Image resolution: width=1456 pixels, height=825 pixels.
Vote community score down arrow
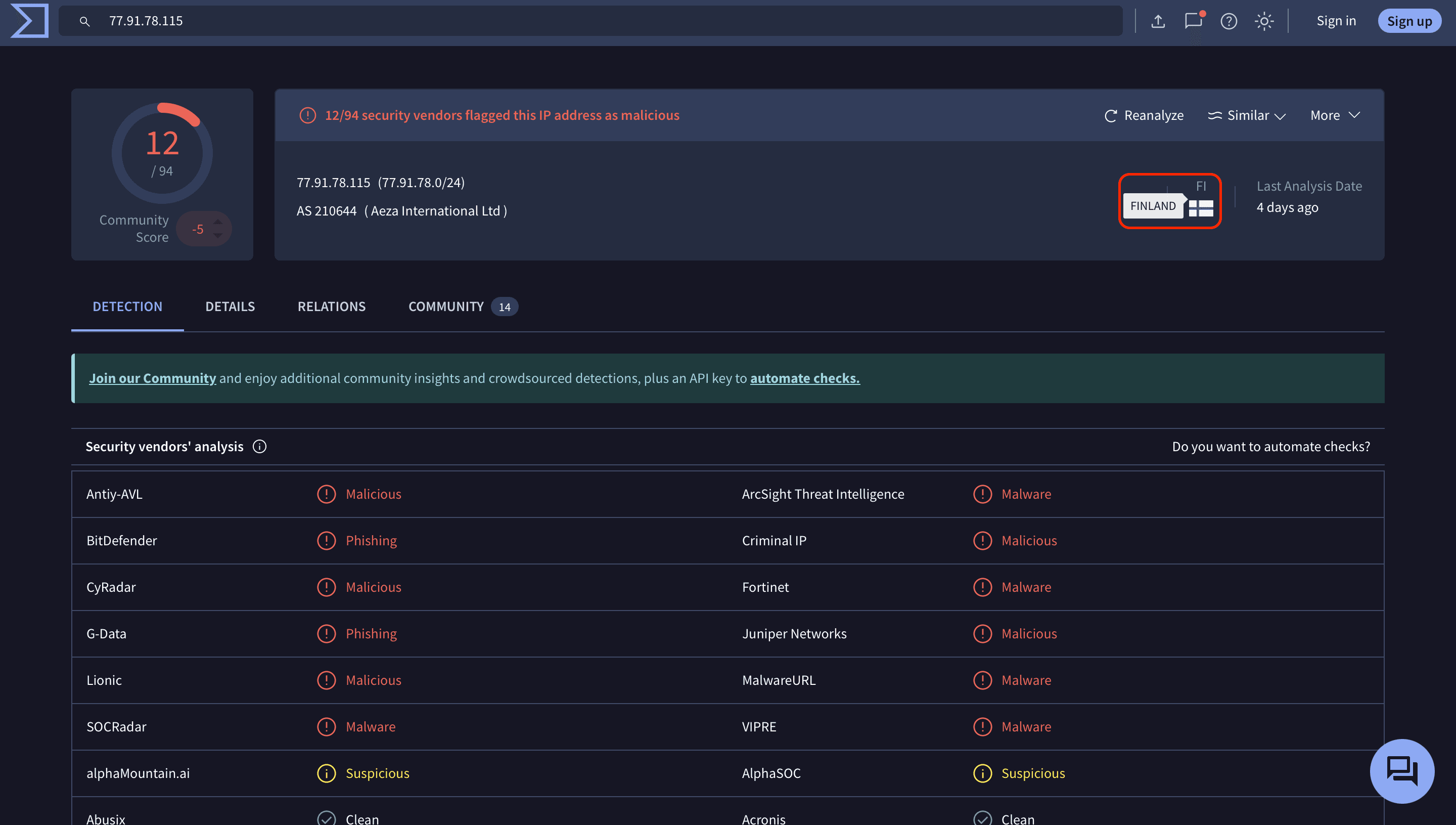[x=217, y=236]
